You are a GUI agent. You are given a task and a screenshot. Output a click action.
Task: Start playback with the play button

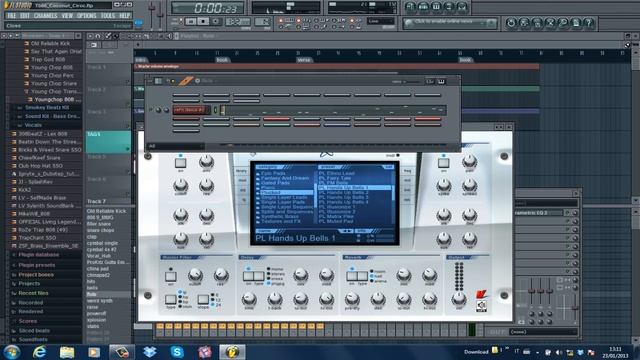click(191, 21)
